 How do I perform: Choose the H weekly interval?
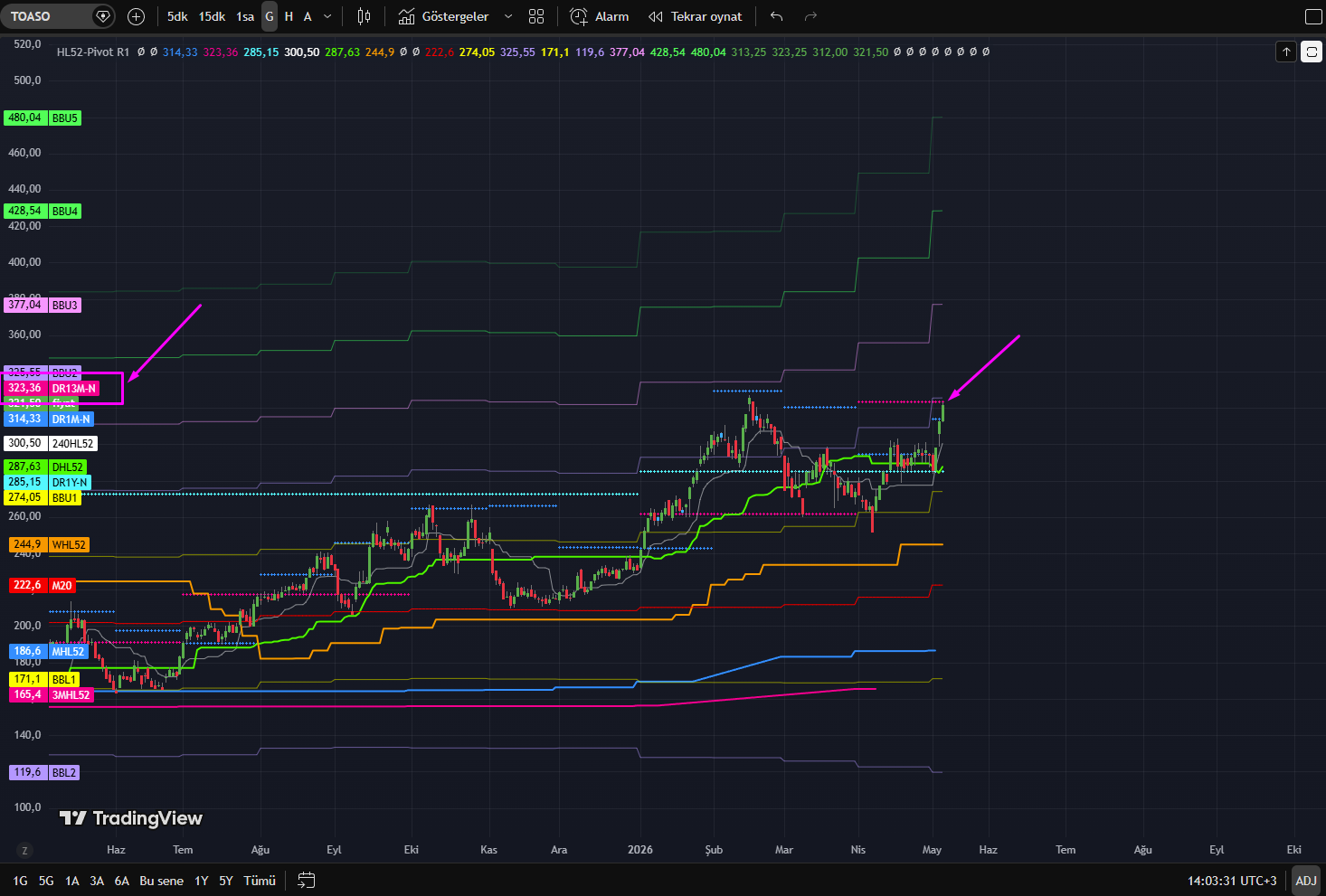tap(289, 16)
